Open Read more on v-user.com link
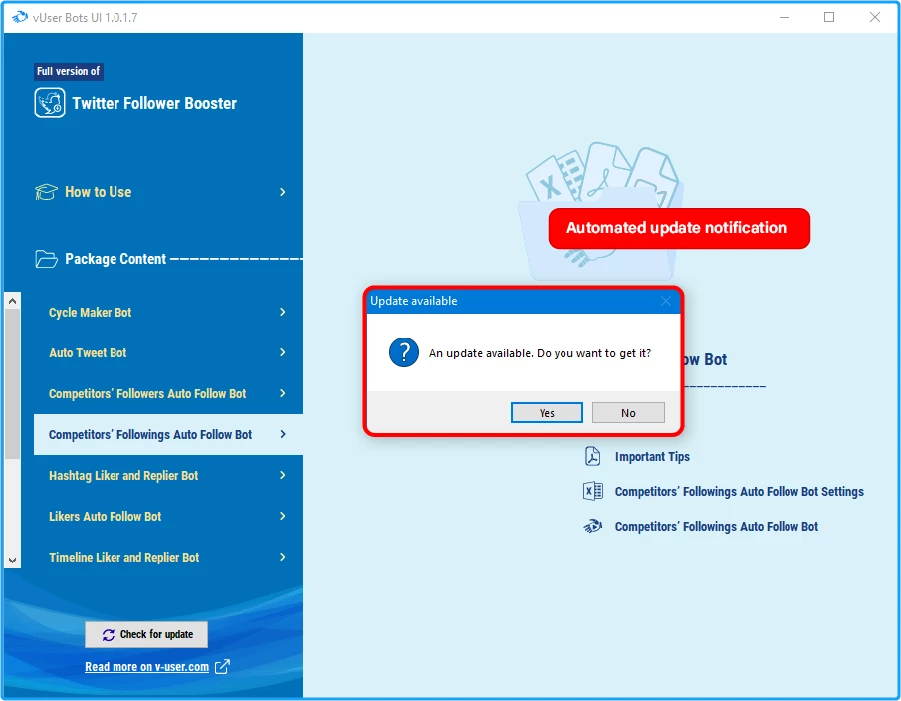The width and height of the screenshot is (901, 701). pyautogui.click(x=147, y=667)
